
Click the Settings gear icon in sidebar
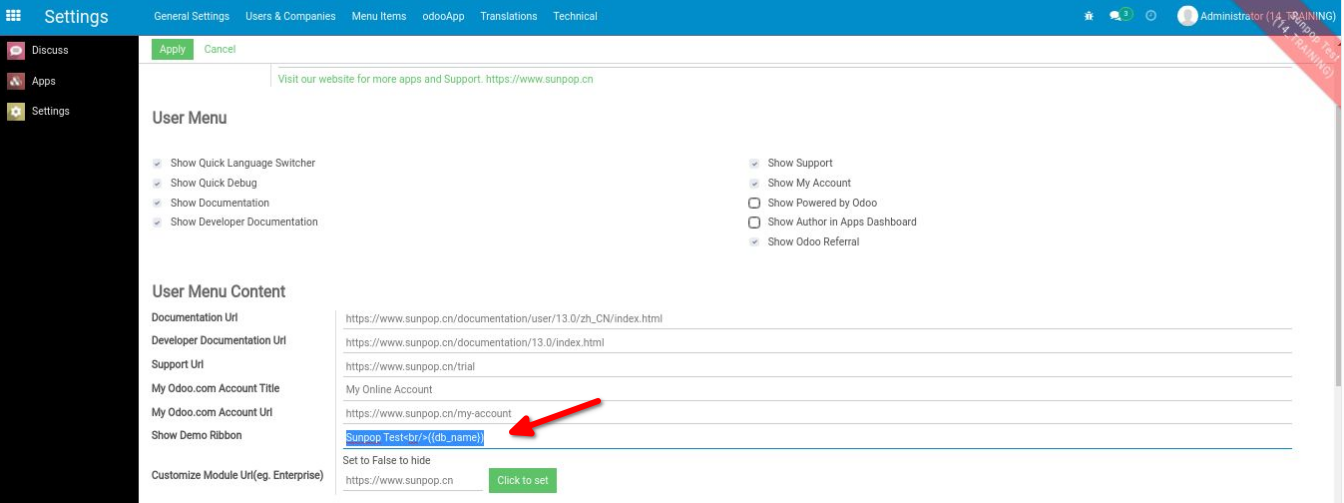tap(16, 111)
